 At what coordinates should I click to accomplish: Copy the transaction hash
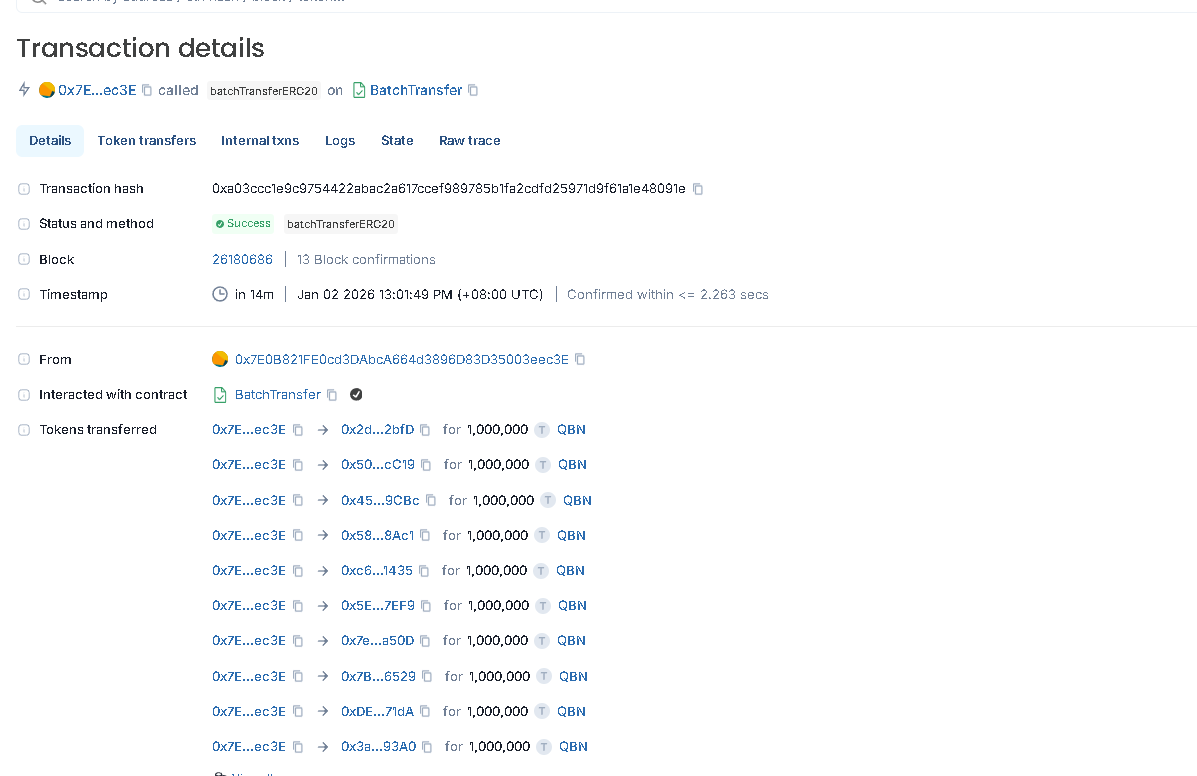pyautogui.click(x=698, y=188)
